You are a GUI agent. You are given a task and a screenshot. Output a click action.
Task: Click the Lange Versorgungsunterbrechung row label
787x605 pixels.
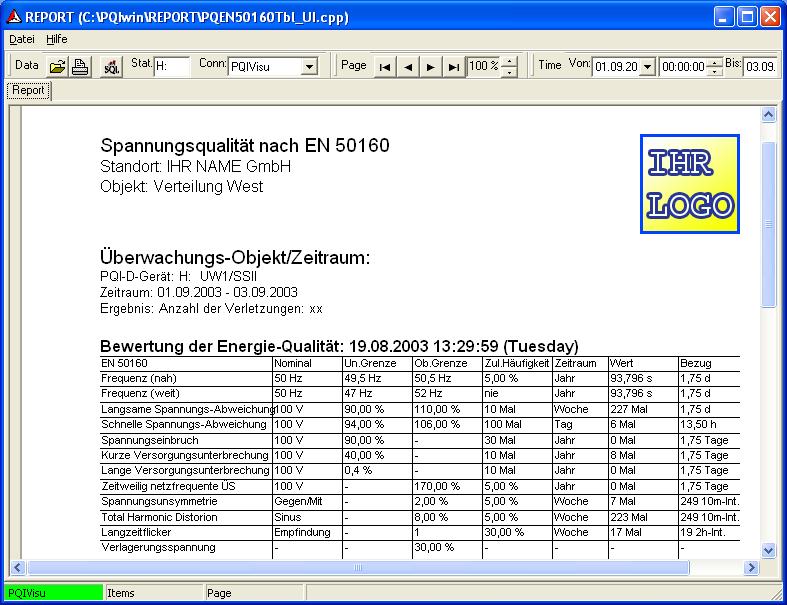tap(185, 470)
